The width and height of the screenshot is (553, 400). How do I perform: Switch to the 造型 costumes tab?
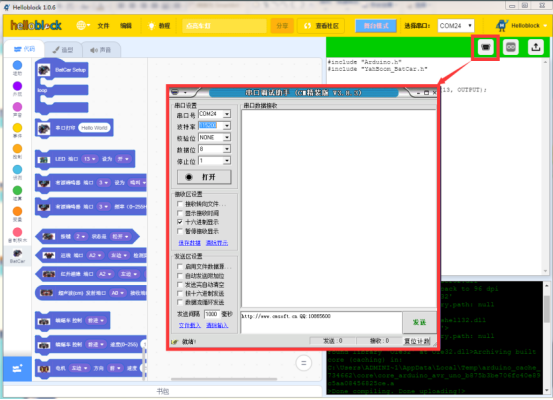coord(63,50)
